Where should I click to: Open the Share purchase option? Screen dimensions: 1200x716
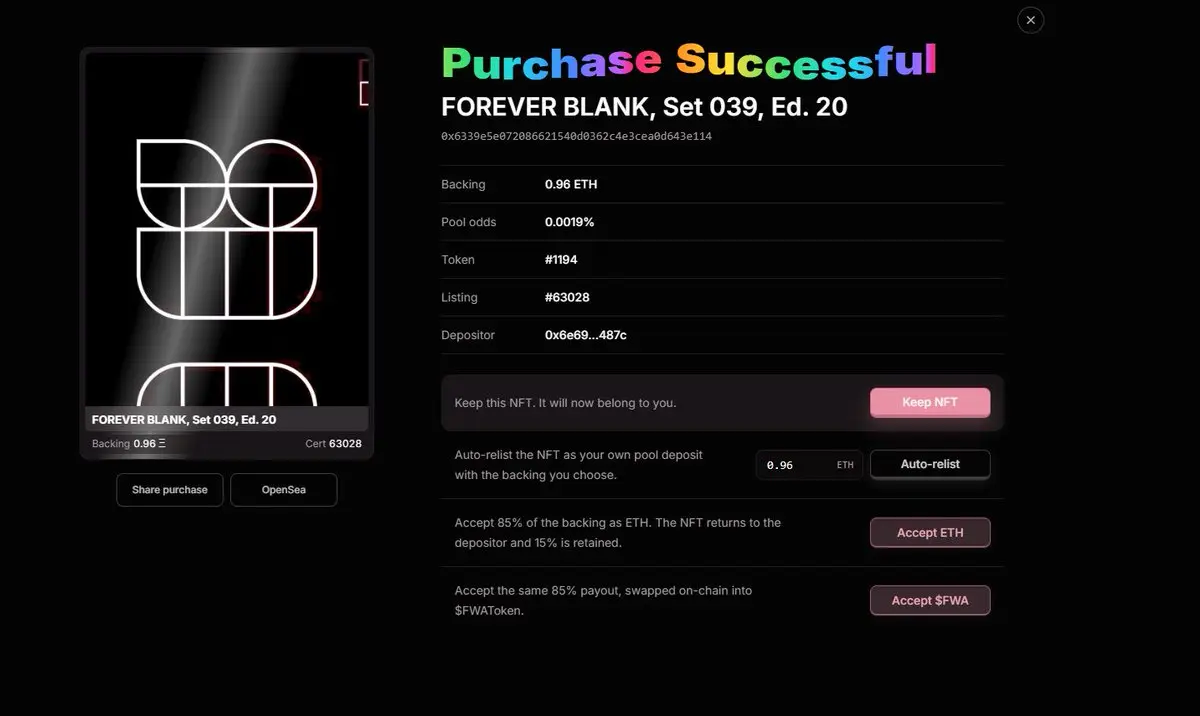click(170, 490)
